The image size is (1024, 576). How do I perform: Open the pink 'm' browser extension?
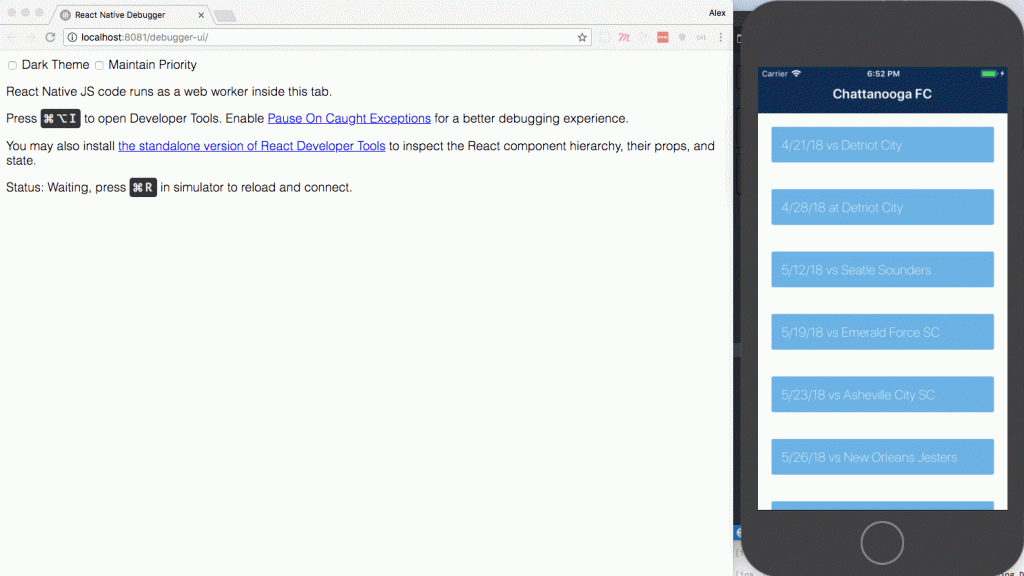point(624,37)
